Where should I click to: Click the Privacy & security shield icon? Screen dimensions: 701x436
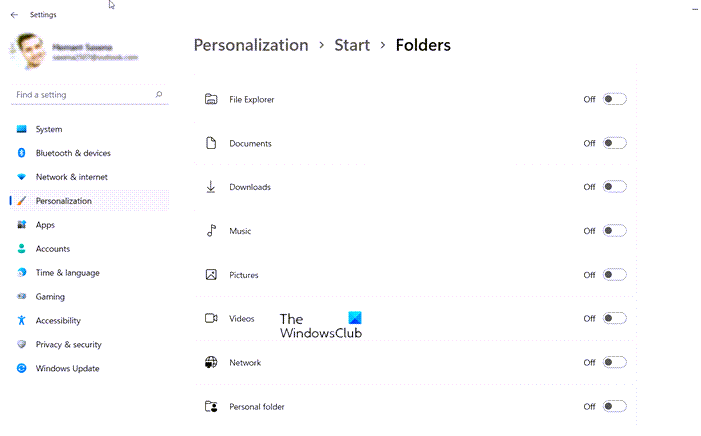(21, 345)
